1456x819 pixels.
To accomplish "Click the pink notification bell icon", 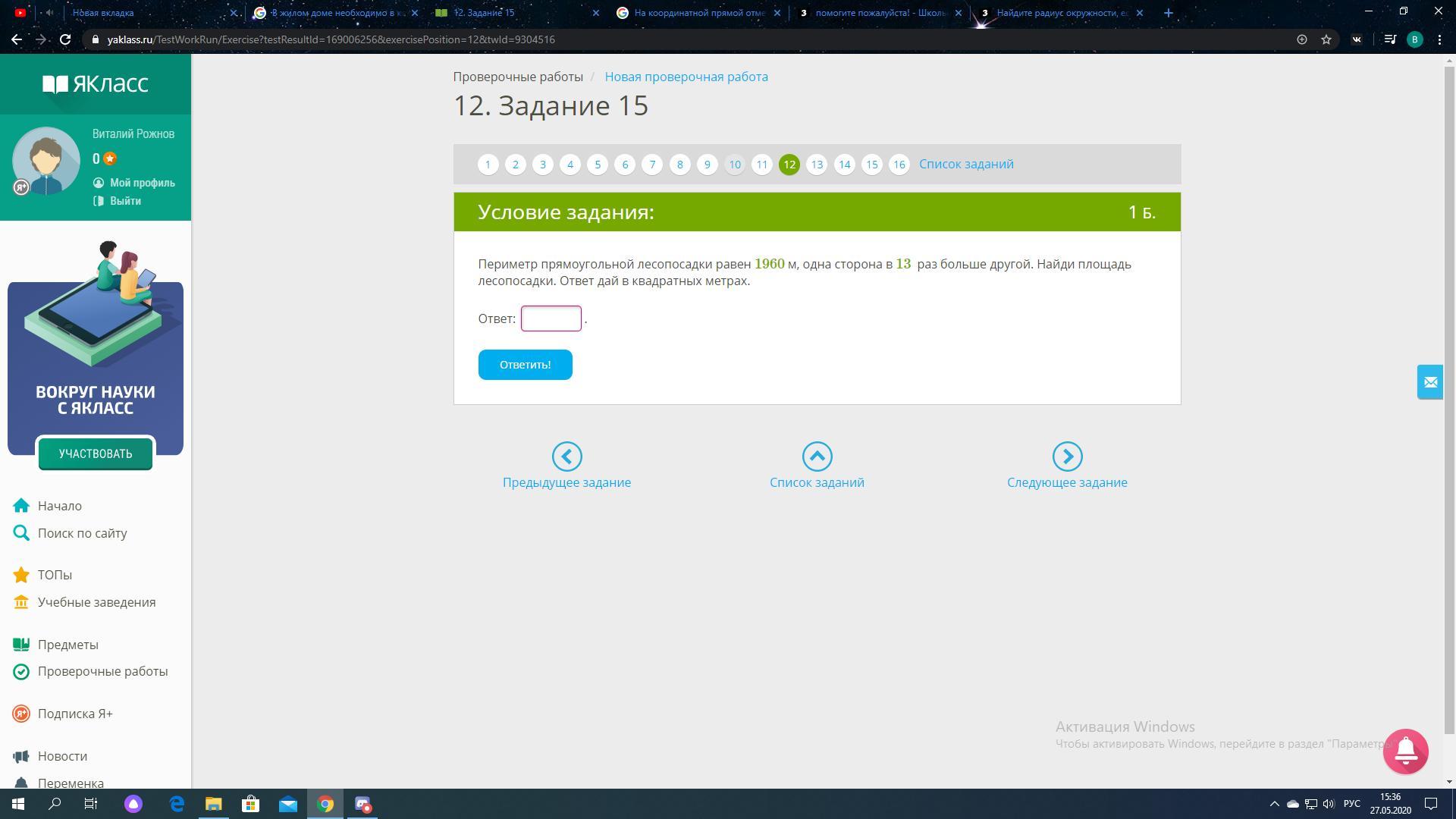I will pyautogui.click(x=1405, y=751).
